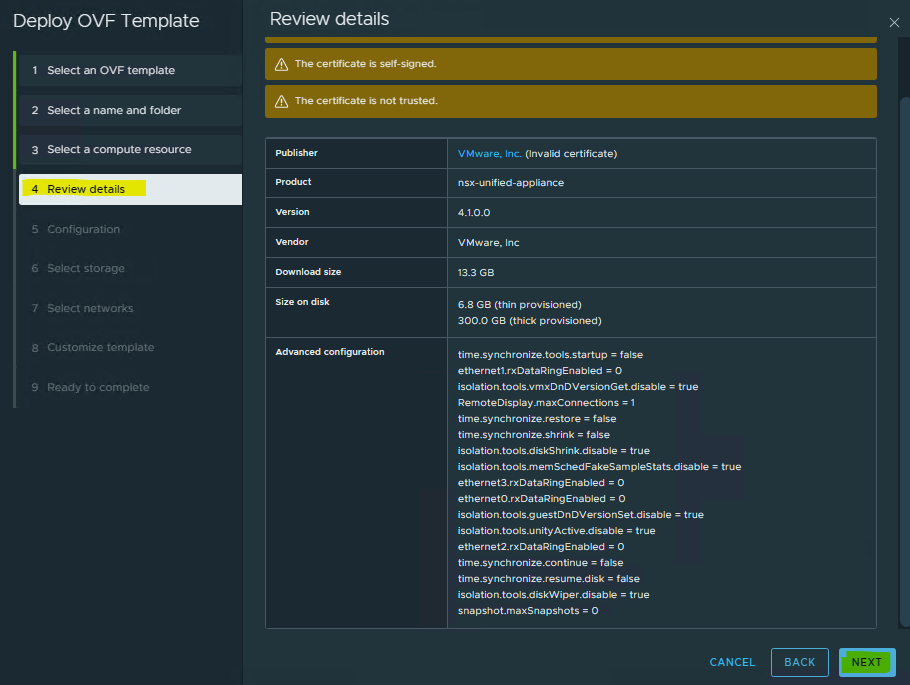Screen dimensions: 910x685
Task: Click 'RemoteDisplay.maxConnections = 1' line
Action: pos(546,403)
